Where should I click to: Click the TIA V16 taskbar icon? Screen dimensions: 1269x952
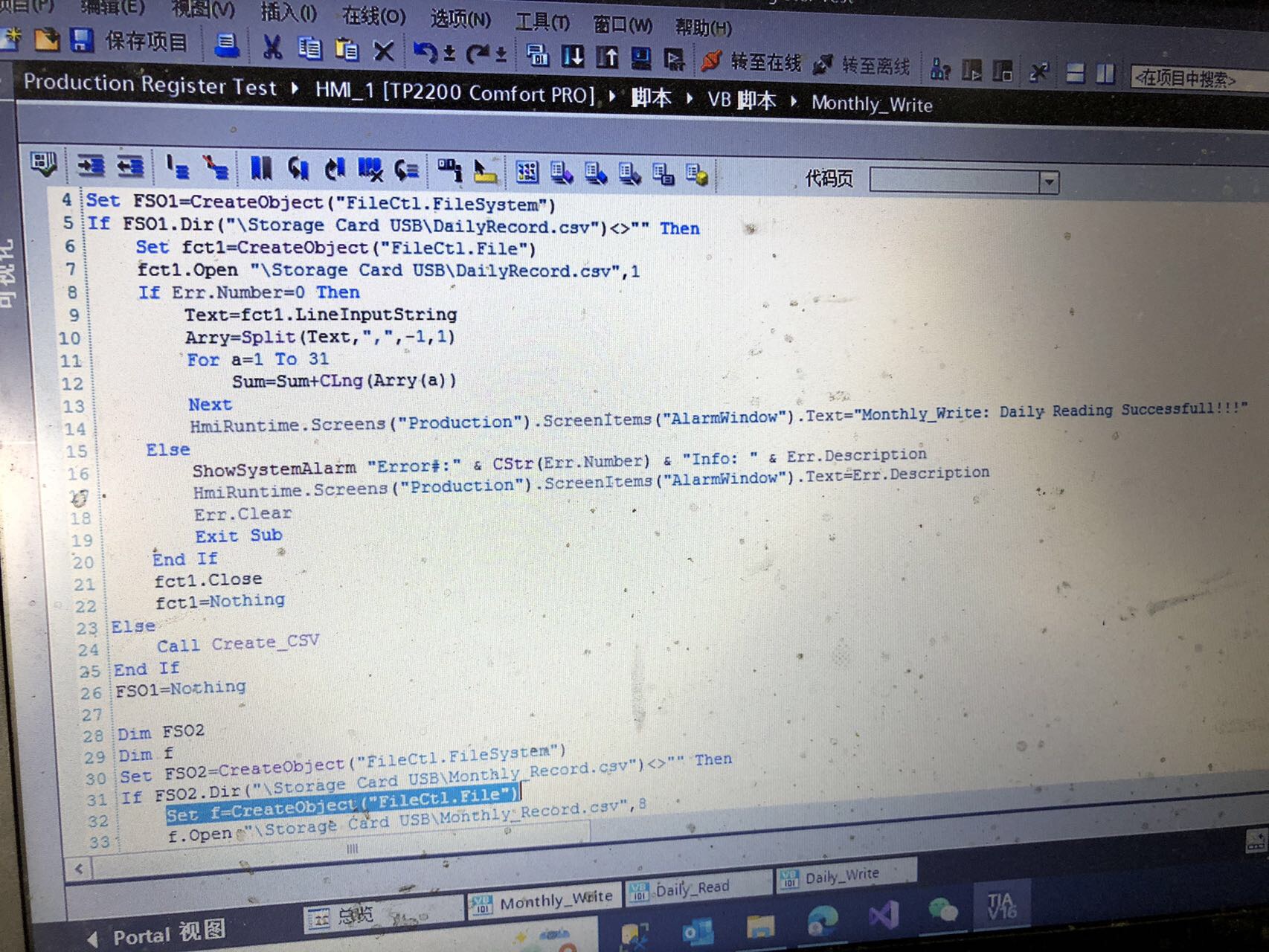coord(1002,904)
